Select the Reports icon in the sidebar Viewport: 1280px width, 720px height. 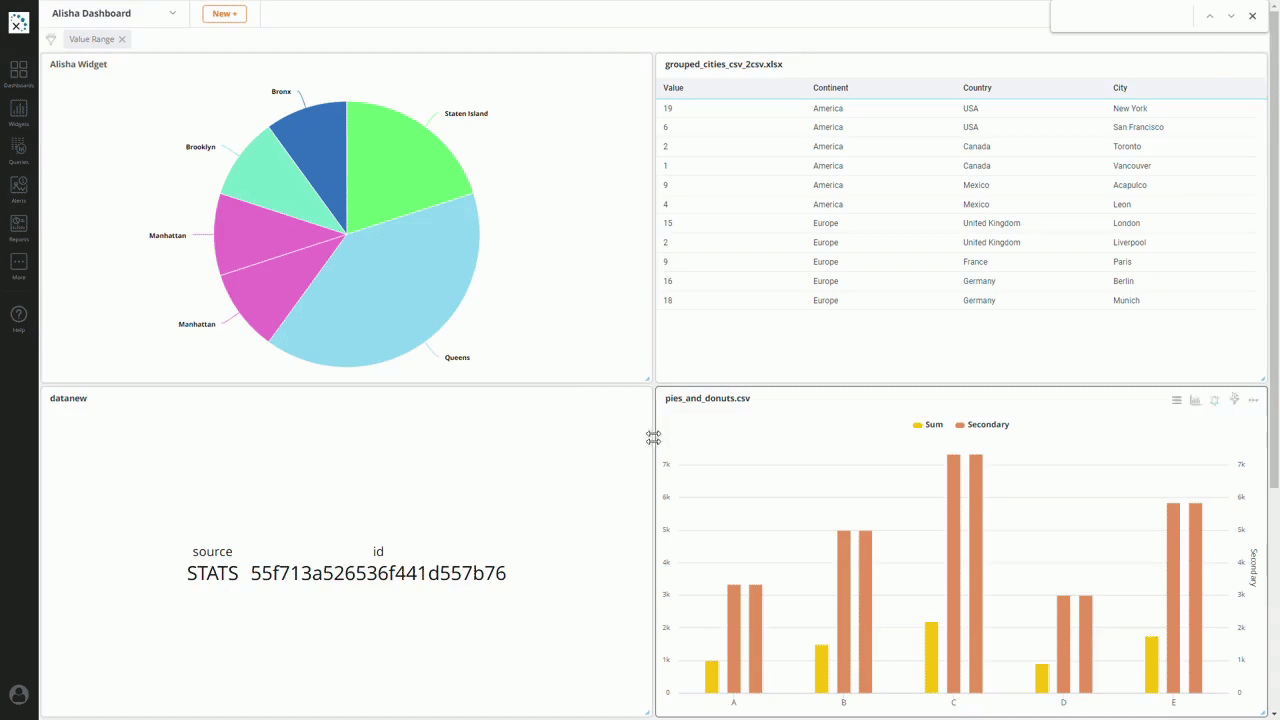click(x=19, y=226)
